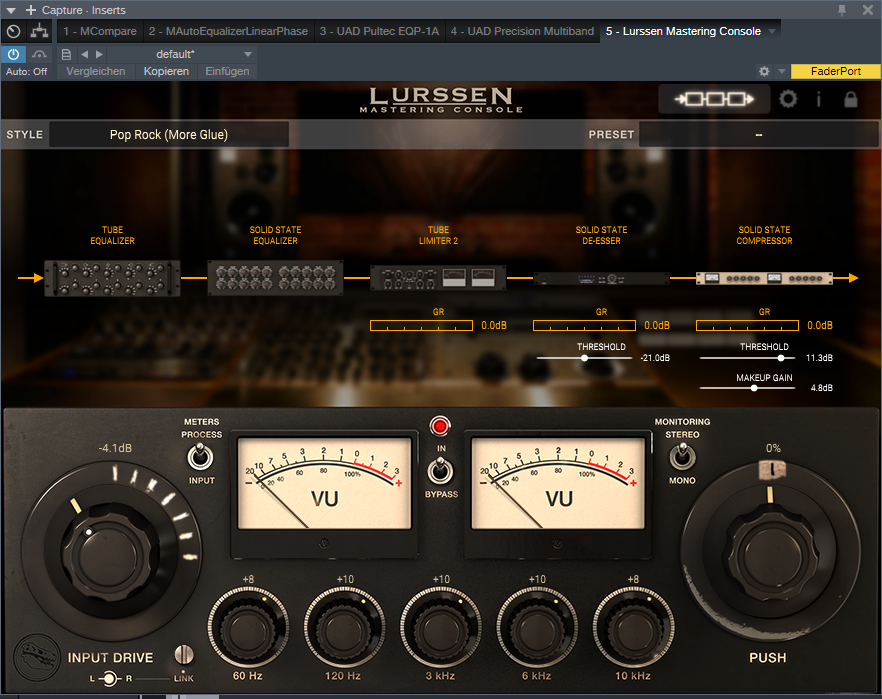882x699 pixels.
Task: Click the left VU meter
Action: [x=325, y=484]
